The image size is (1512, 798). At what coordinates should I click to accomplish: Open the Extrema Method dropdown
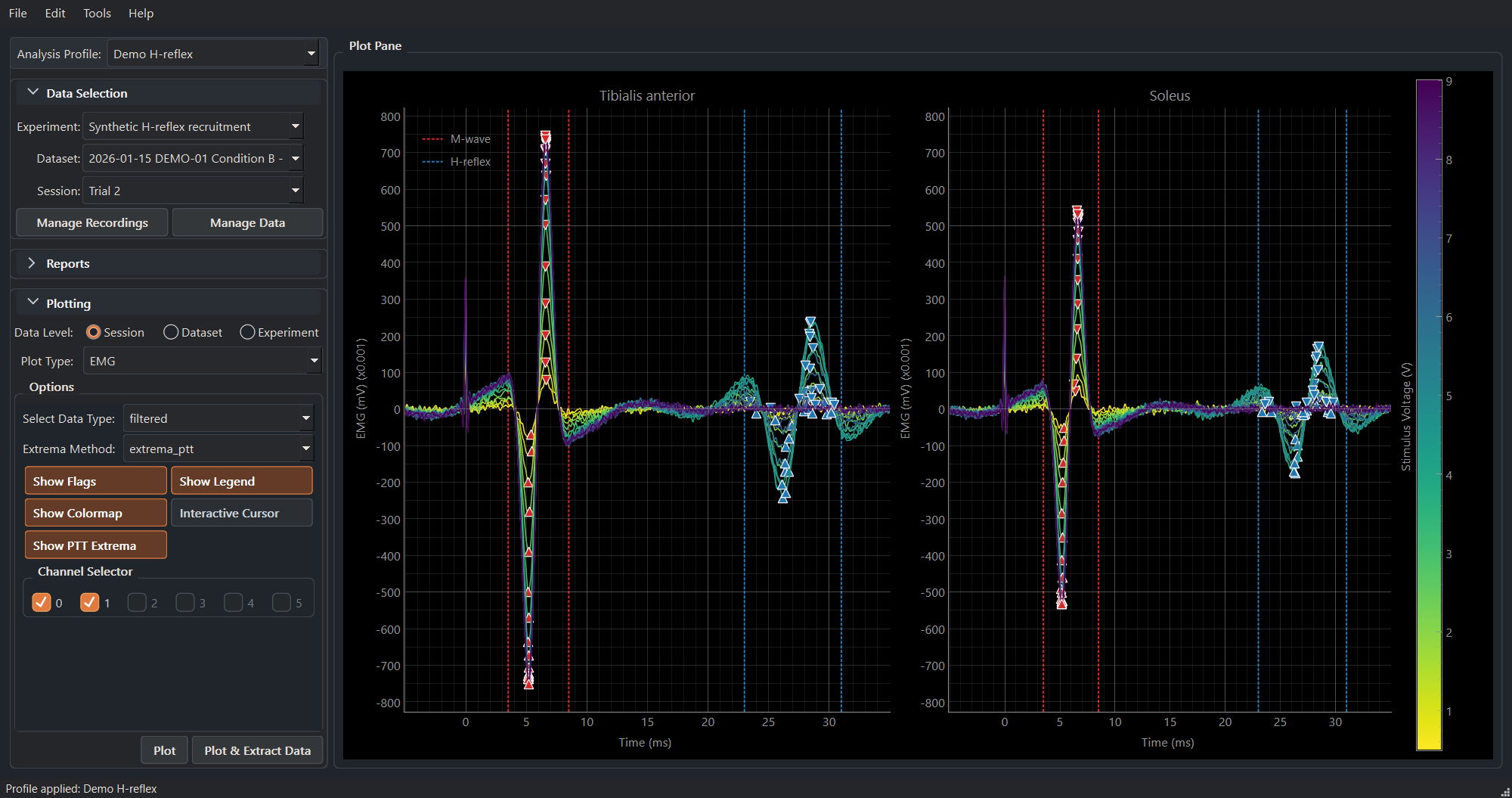tap(218, 449)
